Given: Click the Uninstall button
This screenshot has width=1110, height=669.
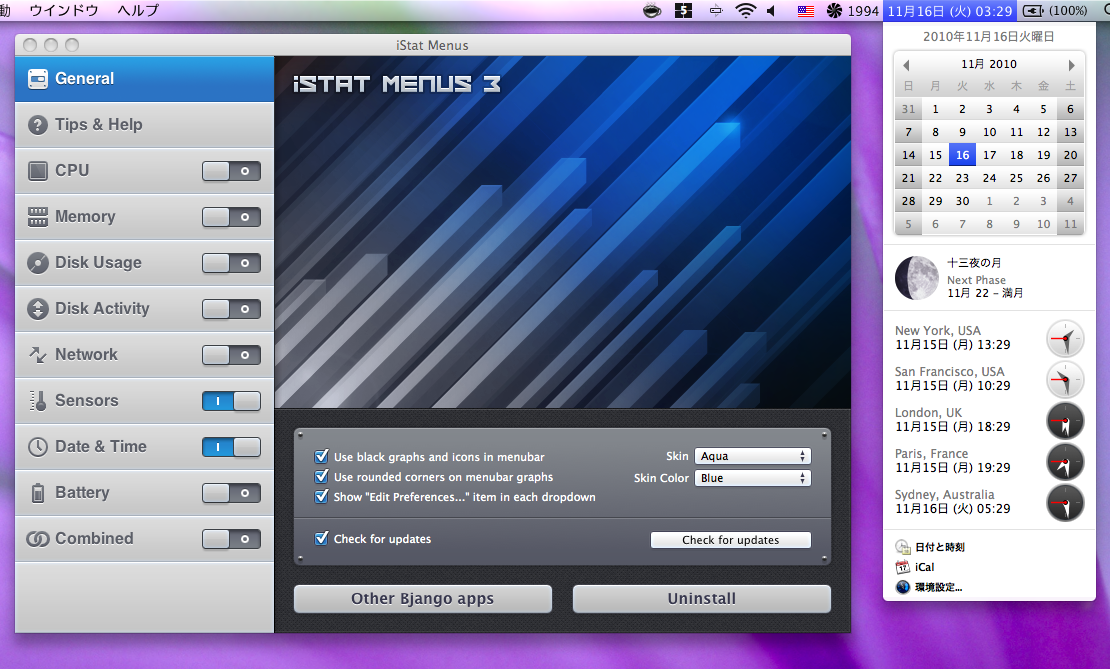Looking at the screenshot, I should point(701,599).
